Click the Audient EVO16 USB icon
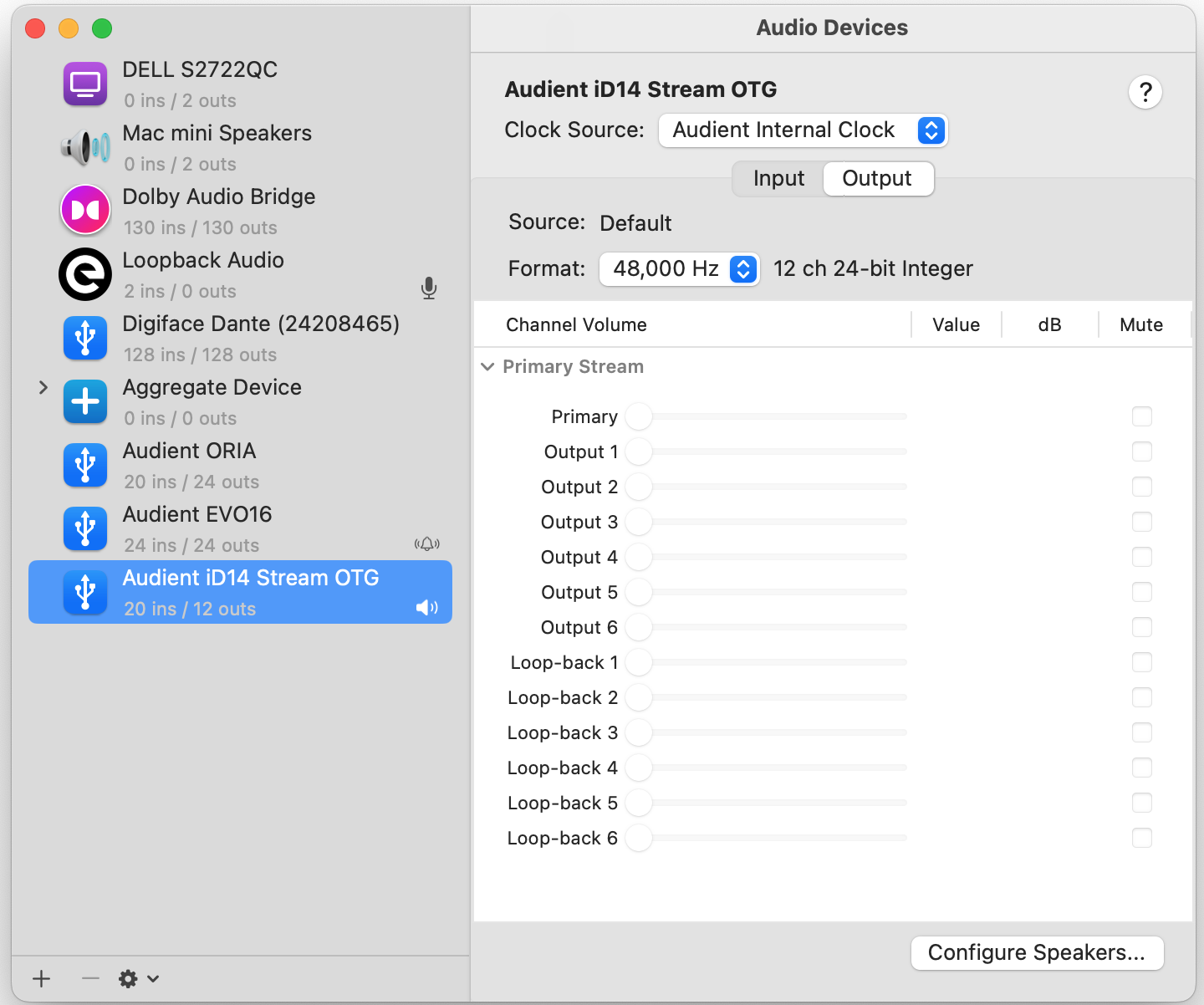The width and height of the screenshot is (1204, 1005). click(85, 529)
